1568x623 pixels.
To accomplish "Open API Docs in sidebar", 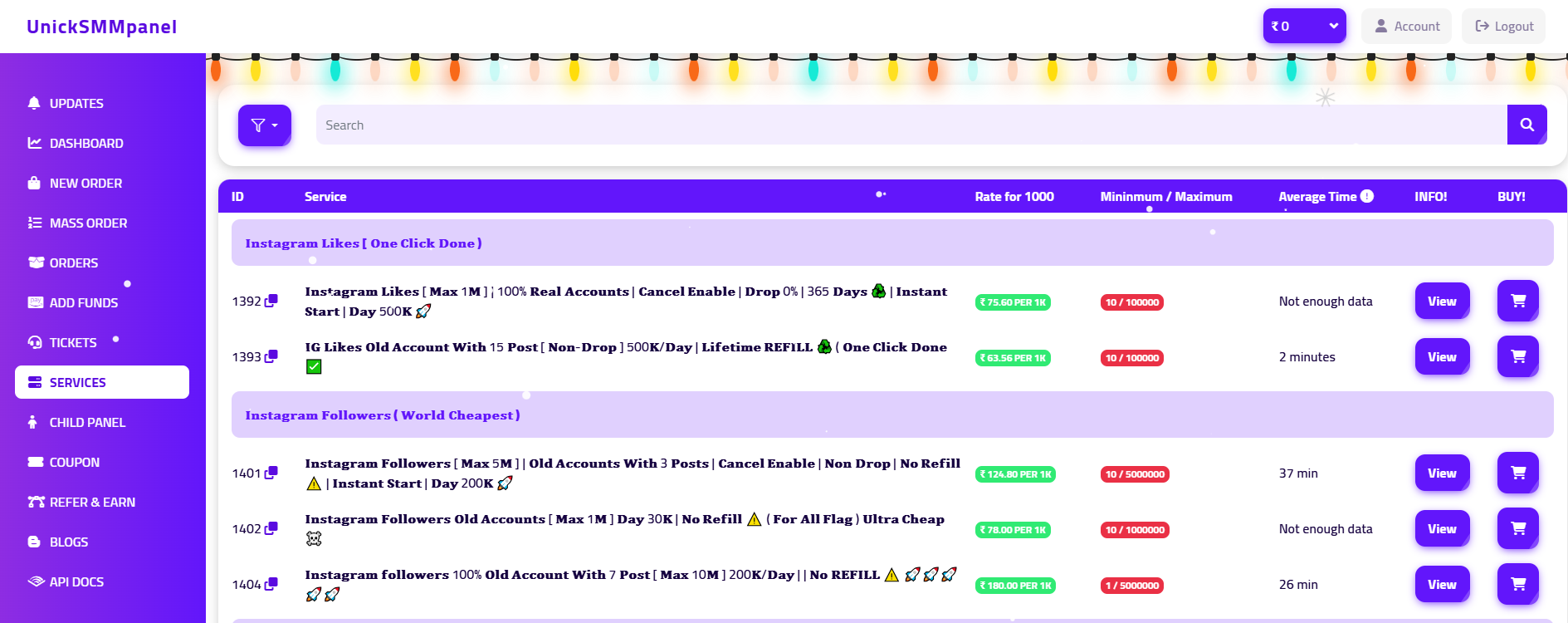I will tap(76, 581).
